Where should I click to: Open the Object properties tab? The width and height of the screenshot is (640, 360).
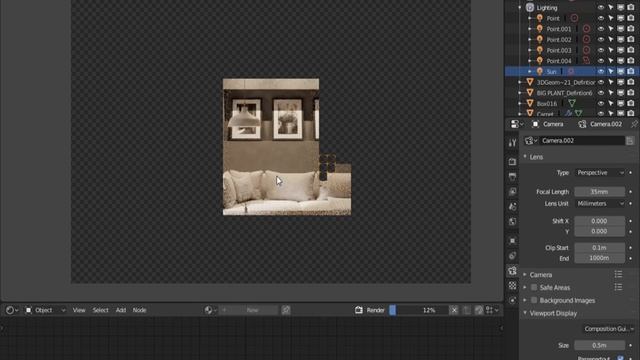tap(512, 241)
